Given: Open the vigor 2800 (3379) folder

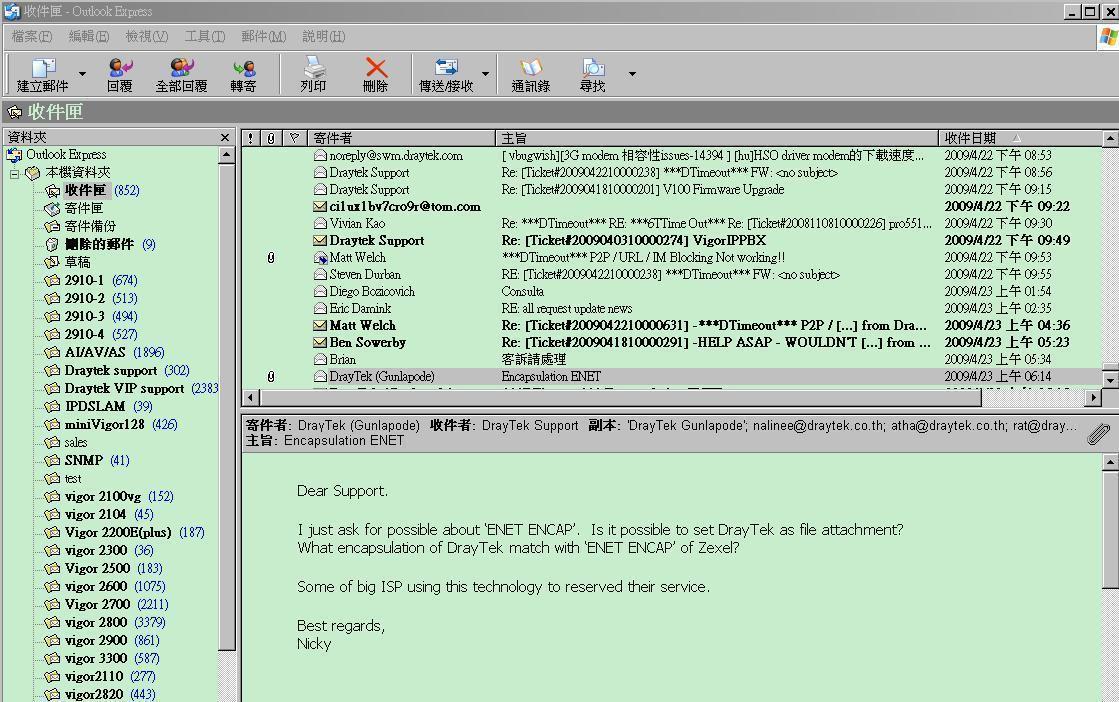Looking at the screenshot, I should coord(105,622).
